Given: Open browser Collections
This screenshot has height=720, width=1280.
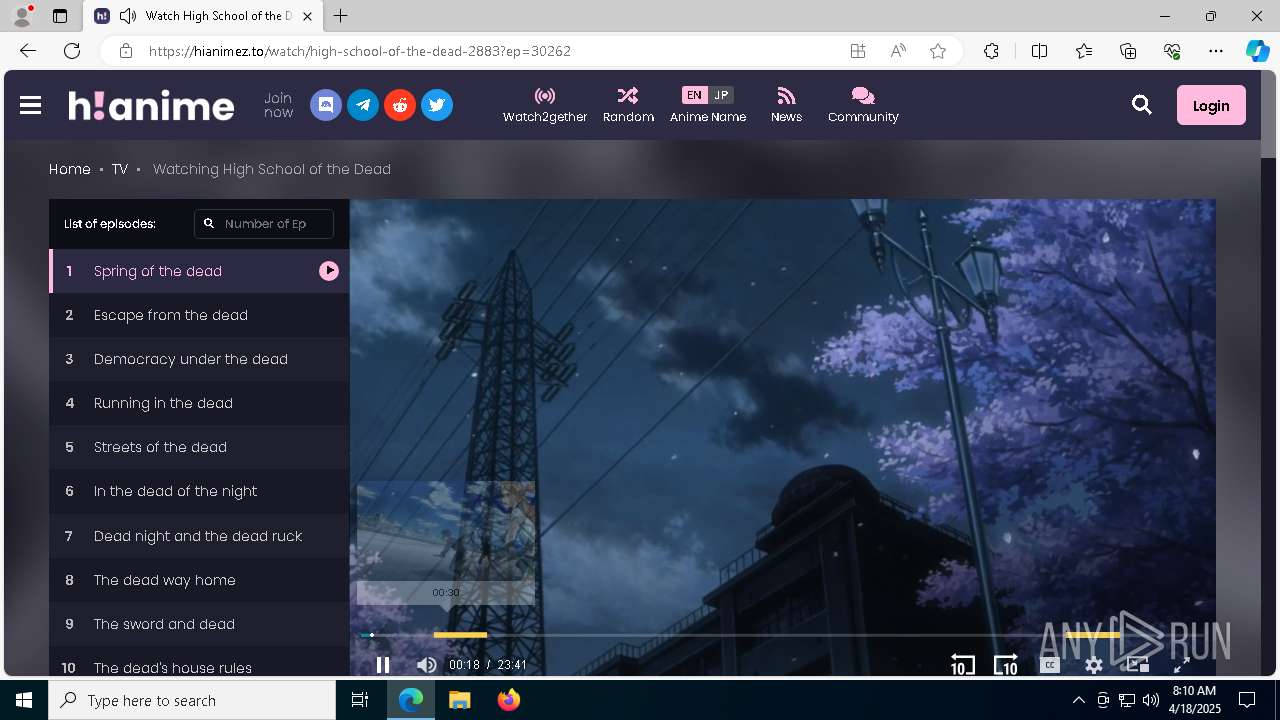Looking at the screenshot, I should click(1128, 51).
